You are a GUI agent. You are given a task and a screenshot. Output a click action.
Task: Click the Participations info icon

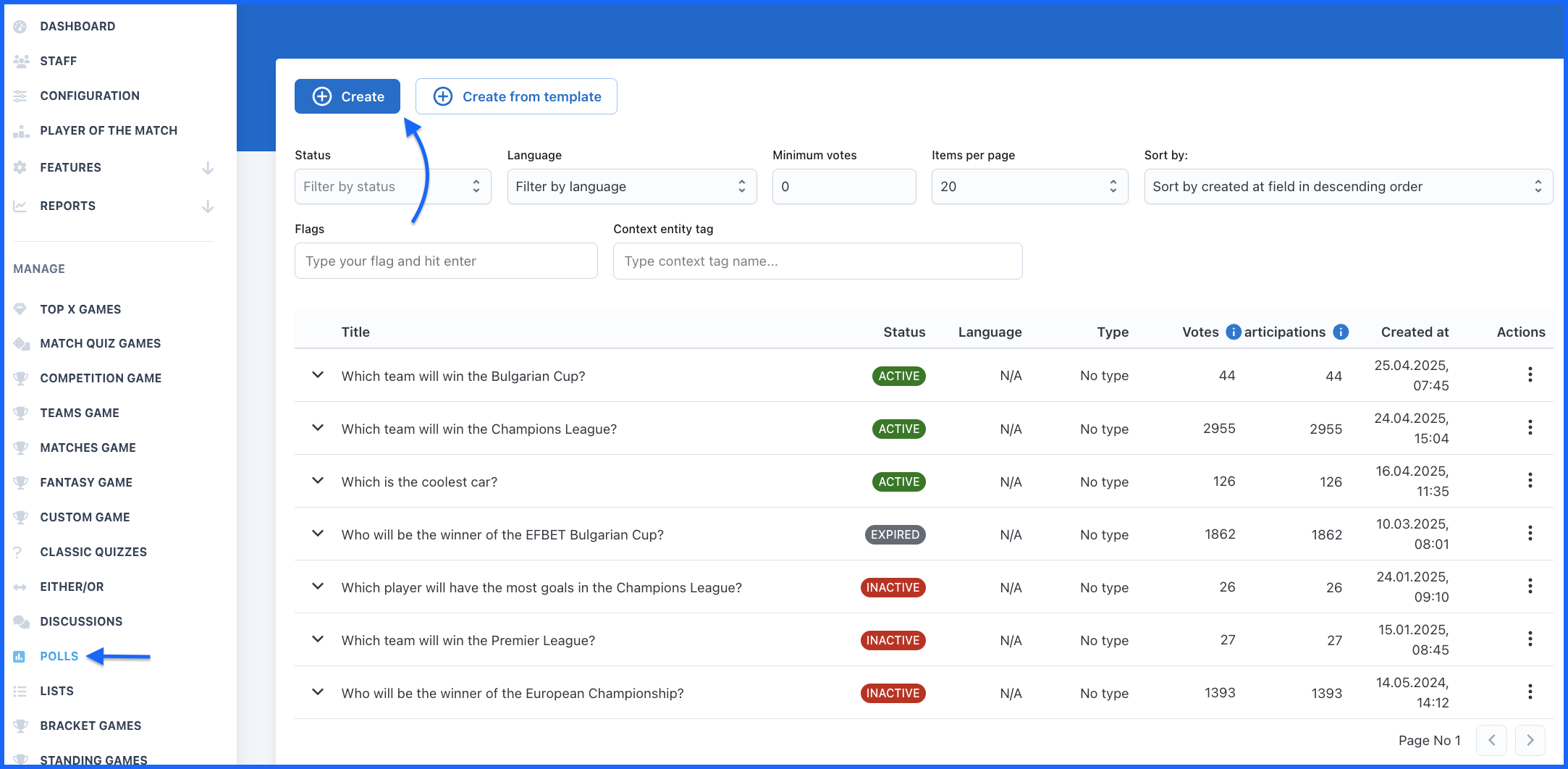[x=1341, y=332]
